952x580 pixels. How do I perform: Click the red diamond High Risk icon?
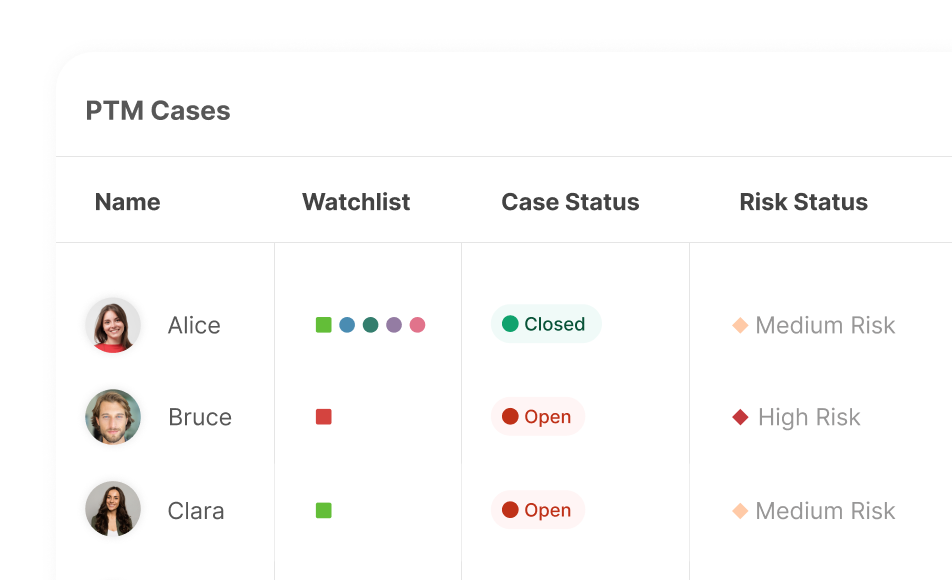(x=740, y=417)
